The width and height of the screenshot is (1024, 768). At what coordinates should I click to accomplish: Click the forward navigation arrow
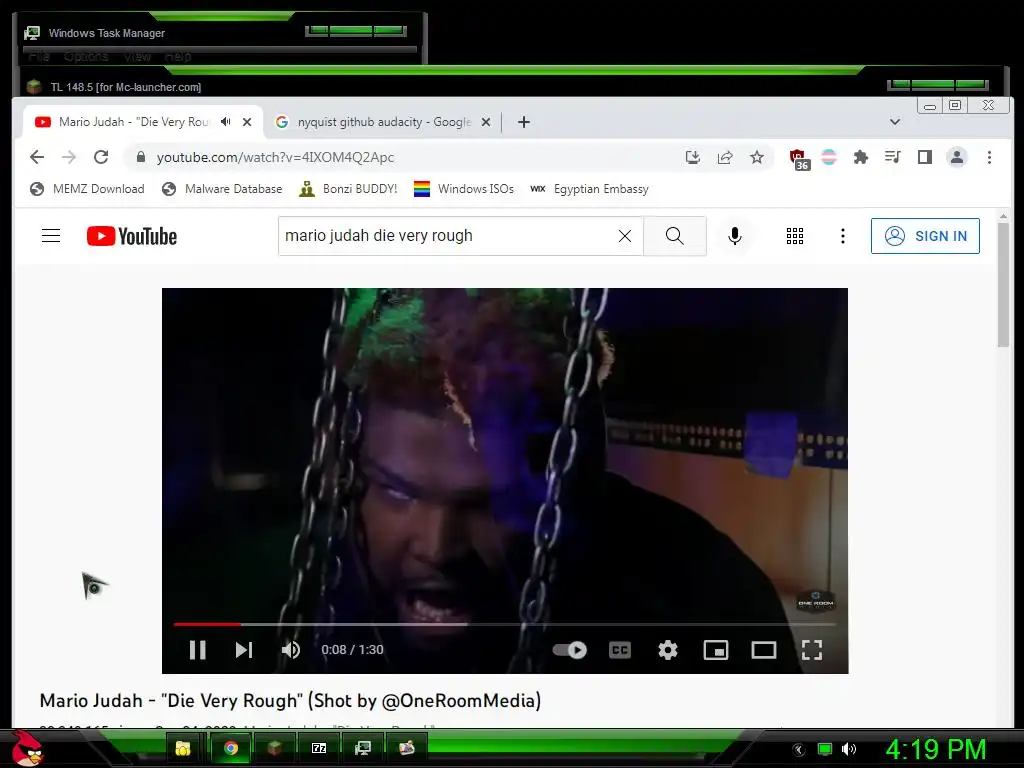[69, 157]
